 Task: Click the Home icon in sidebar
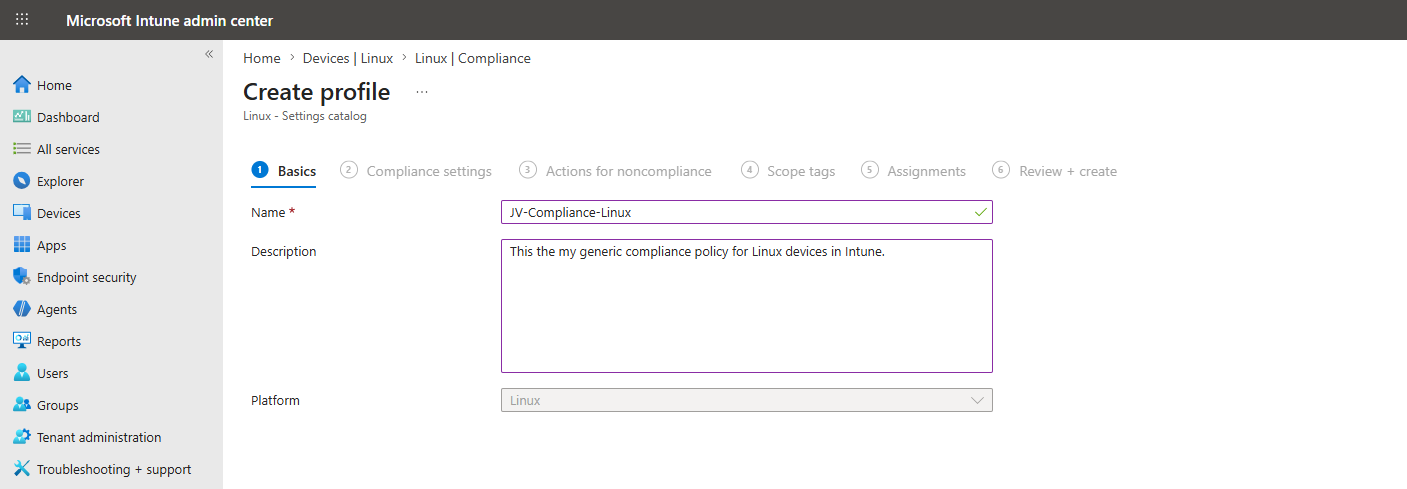22,85
